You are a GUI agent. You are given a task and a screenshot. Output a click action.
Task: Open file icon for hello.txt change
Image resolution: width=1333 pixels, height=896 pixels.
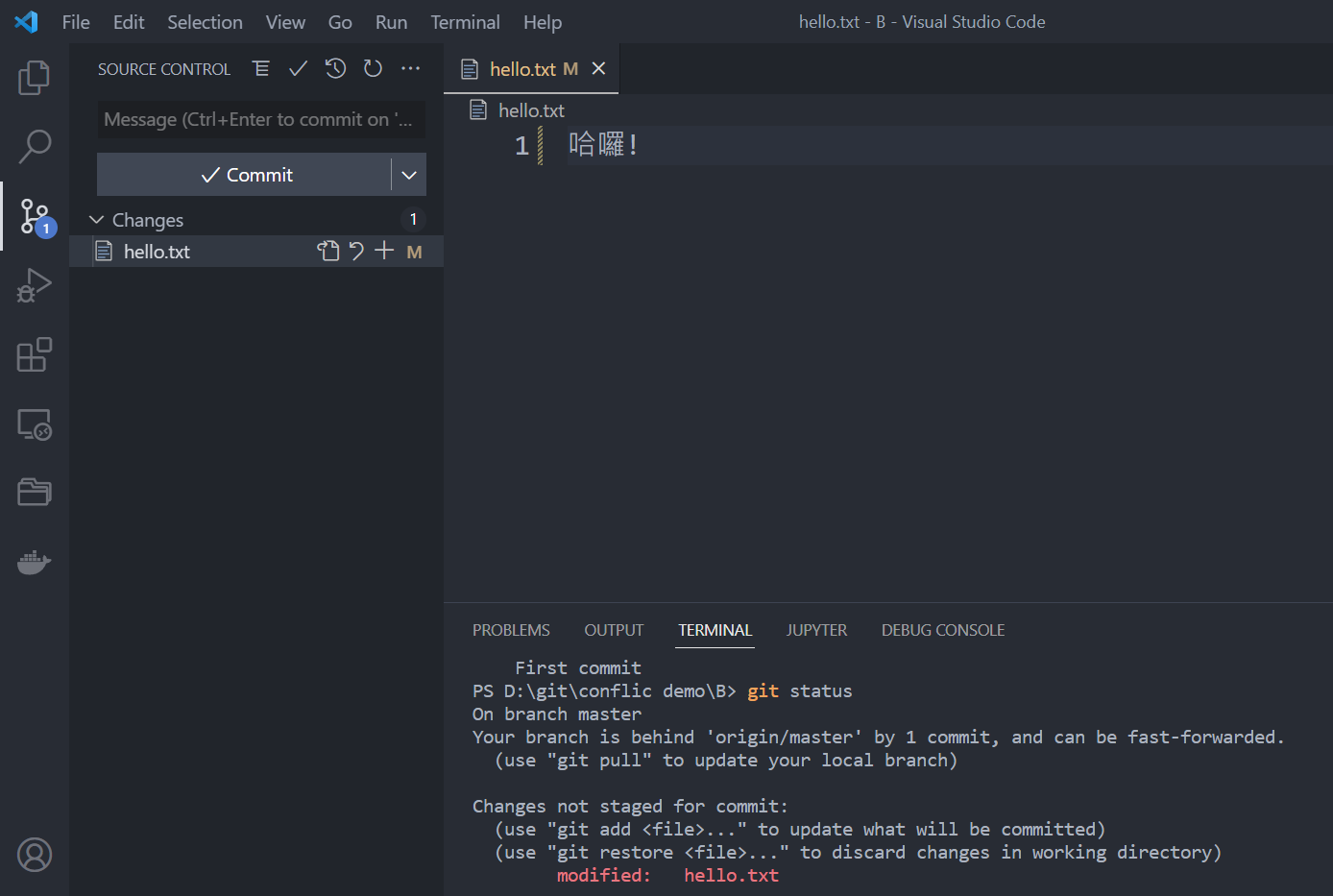[x=328, y=251]
